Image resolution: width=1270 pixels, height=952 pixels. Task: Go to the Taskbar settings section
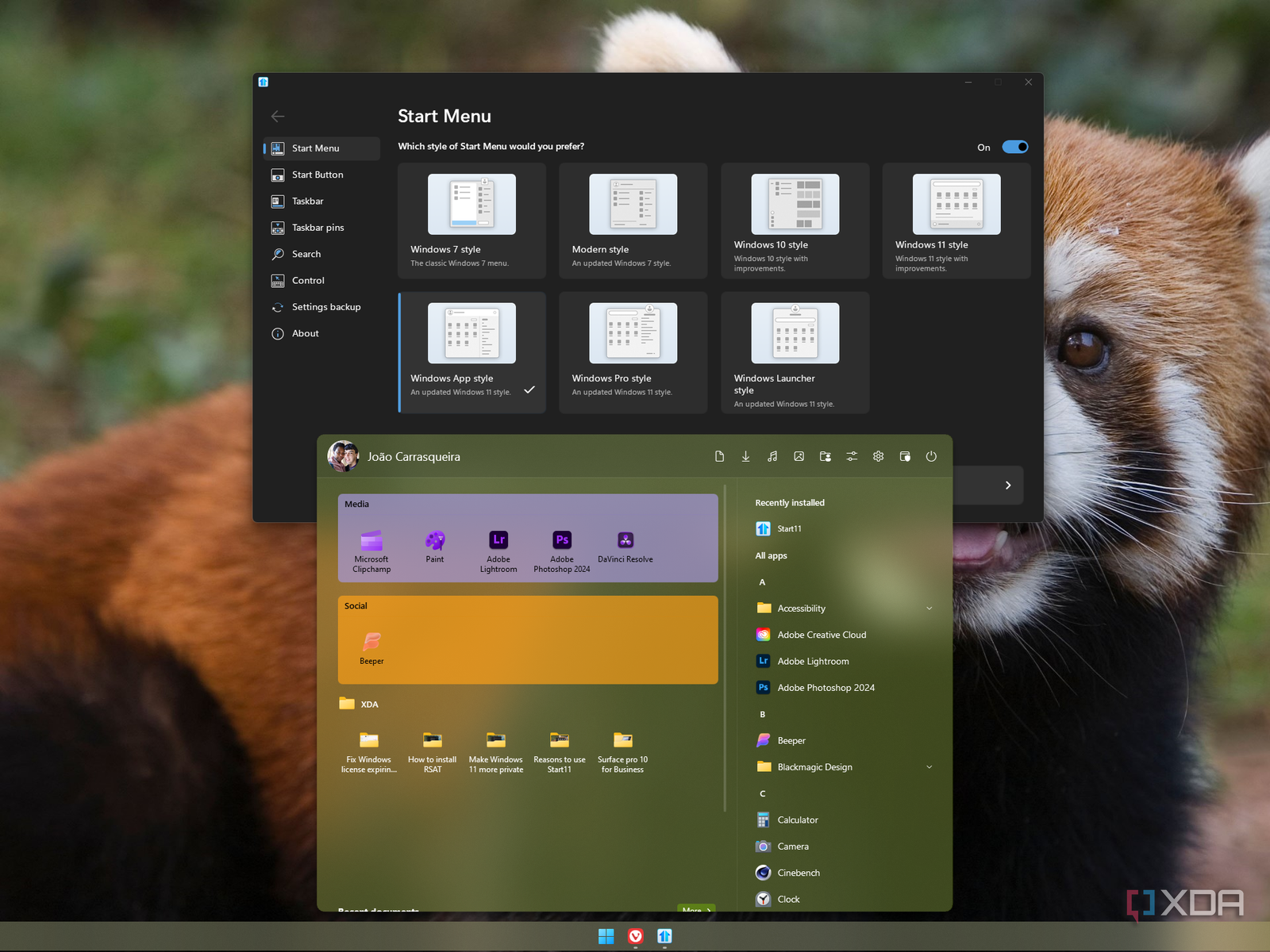click(x=321, y=202)
